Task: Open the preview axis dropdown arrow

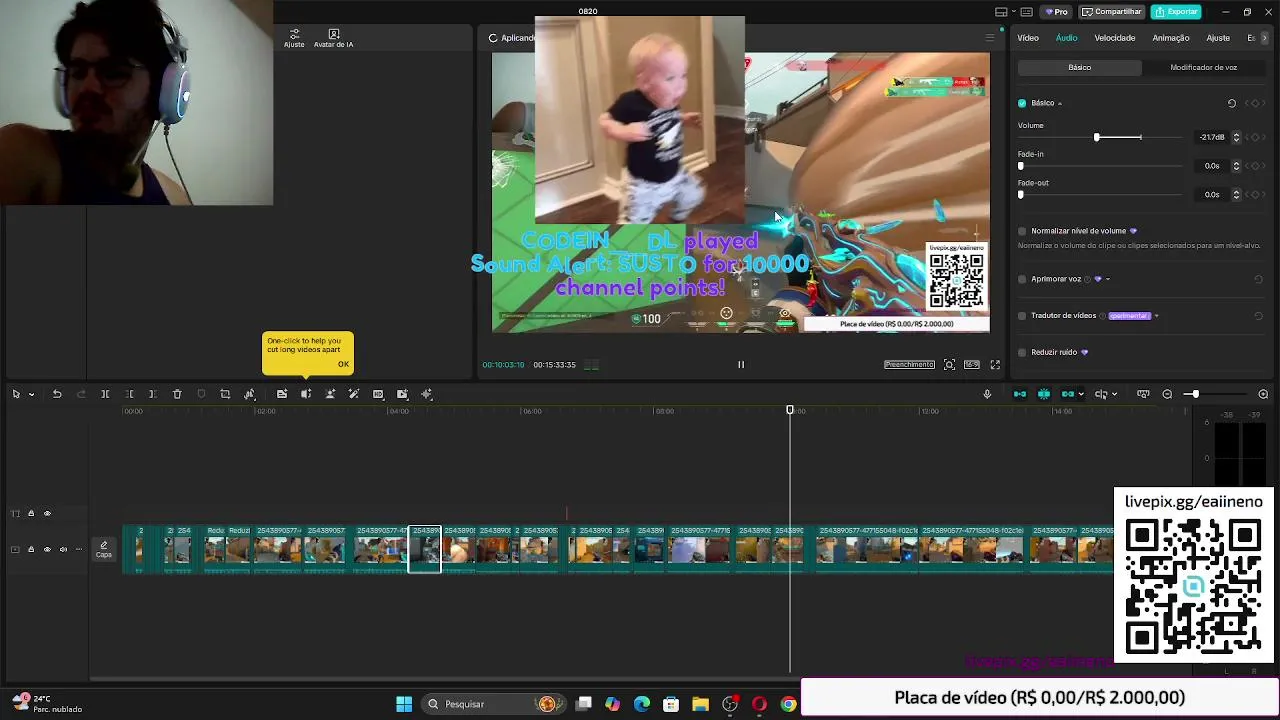Action: coord(1114,394)
